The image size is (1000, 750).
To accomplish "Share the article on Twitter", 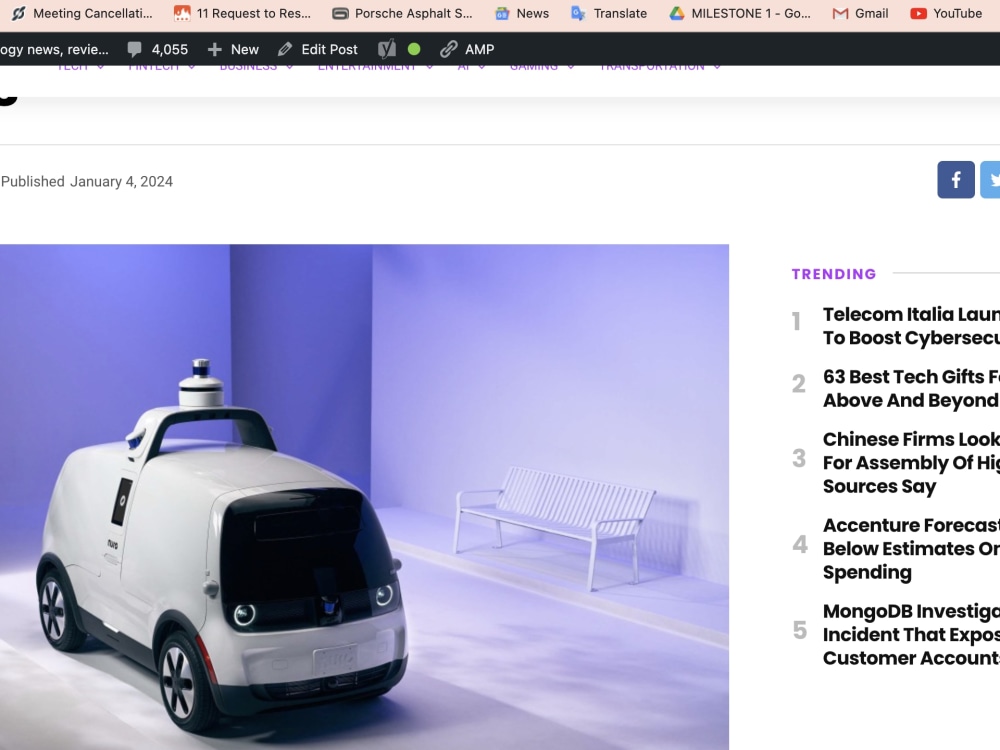I will pyautogui.click(x=990, y=180).
